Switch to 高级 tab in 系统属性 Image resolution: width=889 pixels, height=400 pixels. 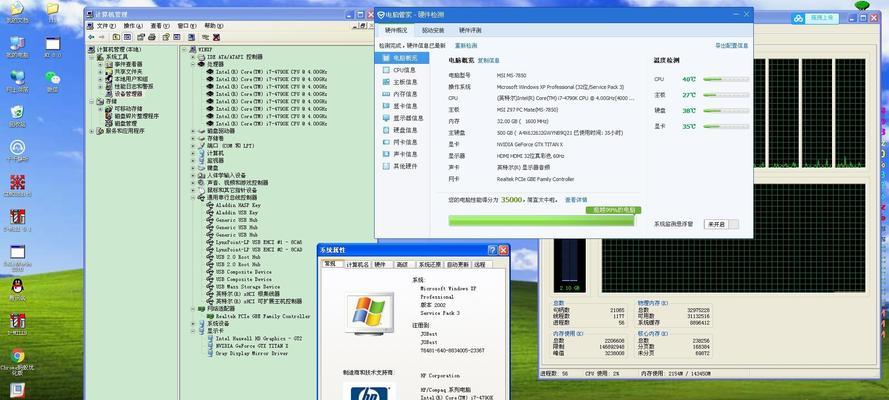(402, 265)
